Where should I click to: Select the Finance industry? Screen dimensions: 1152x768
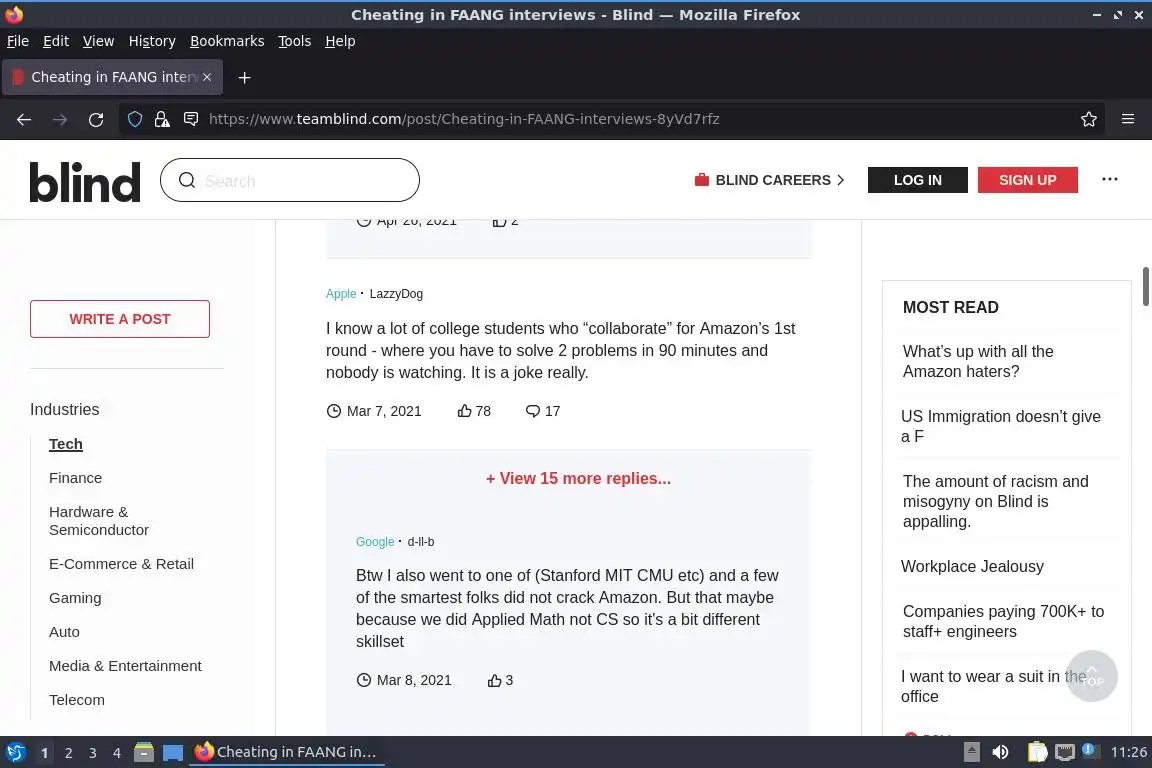point(76,478)
